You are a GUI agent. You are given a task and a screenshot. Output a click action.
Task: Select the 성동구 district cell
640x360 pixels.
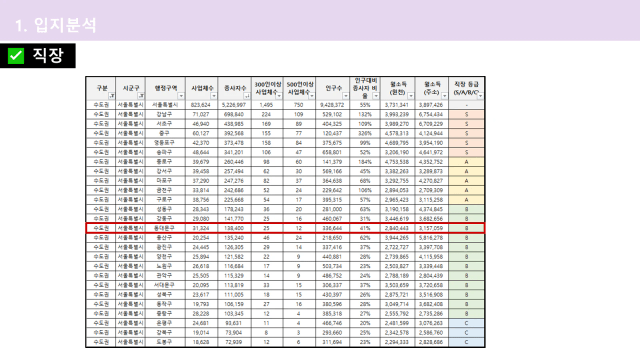165,209
